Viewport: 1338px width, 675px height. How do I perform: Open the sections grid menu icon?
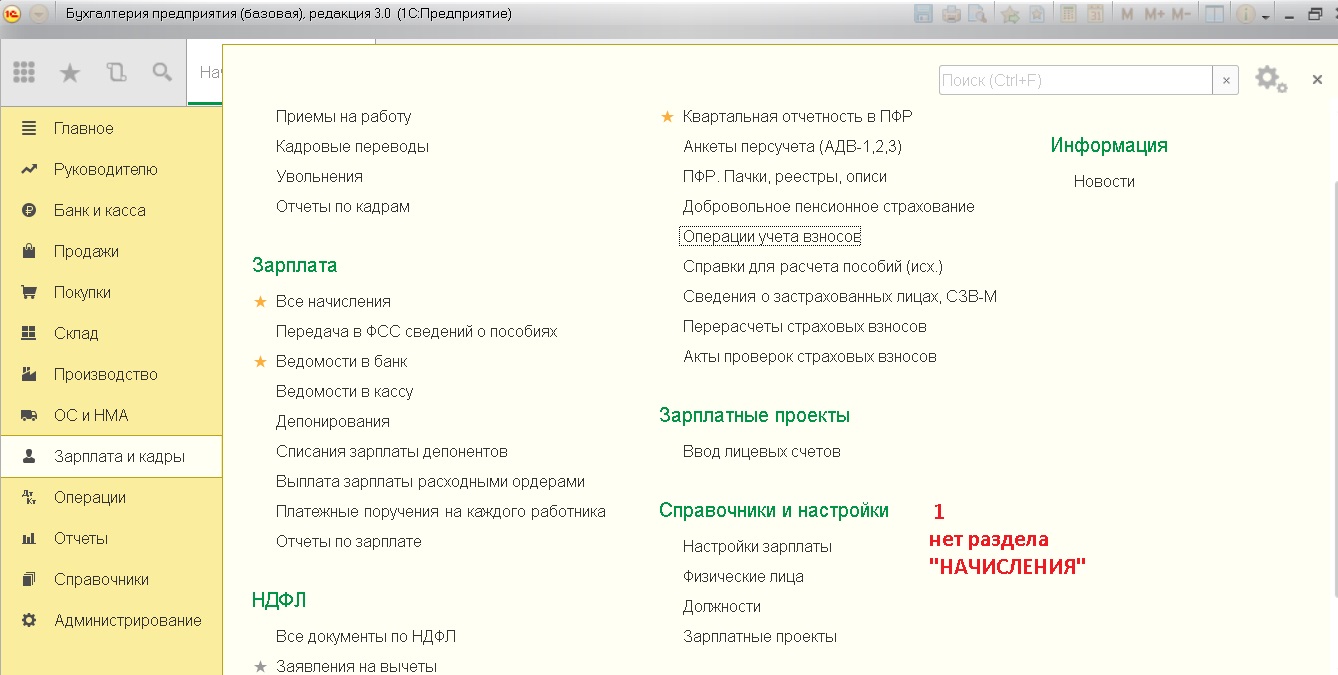(x=24, y=72)
